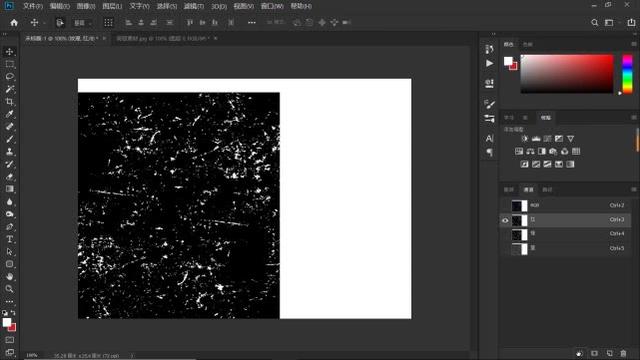Click the three-dots more options button
The height and width of the screenshot is (360, 640).
click(252, 23)
